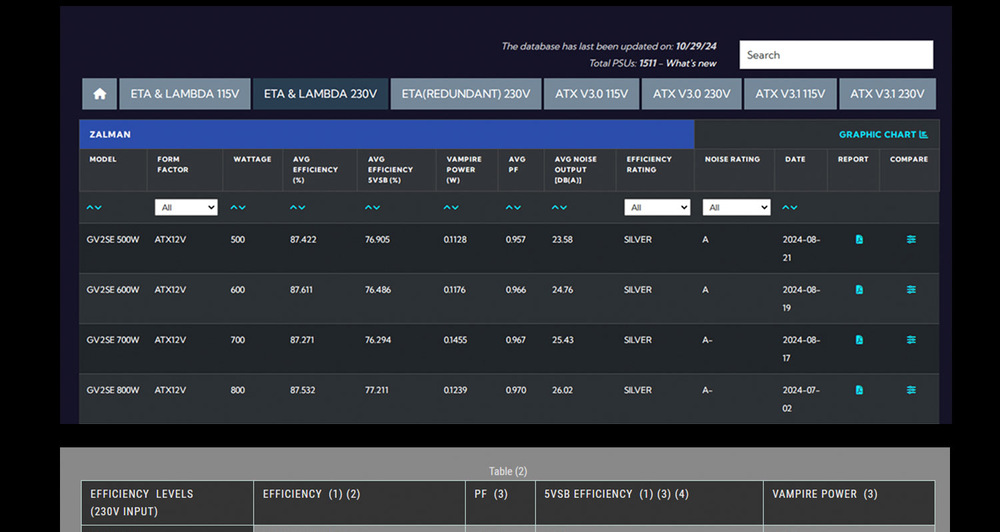Select the efficiency value 87.422
1000x532 pixels.
click(303, 240)
